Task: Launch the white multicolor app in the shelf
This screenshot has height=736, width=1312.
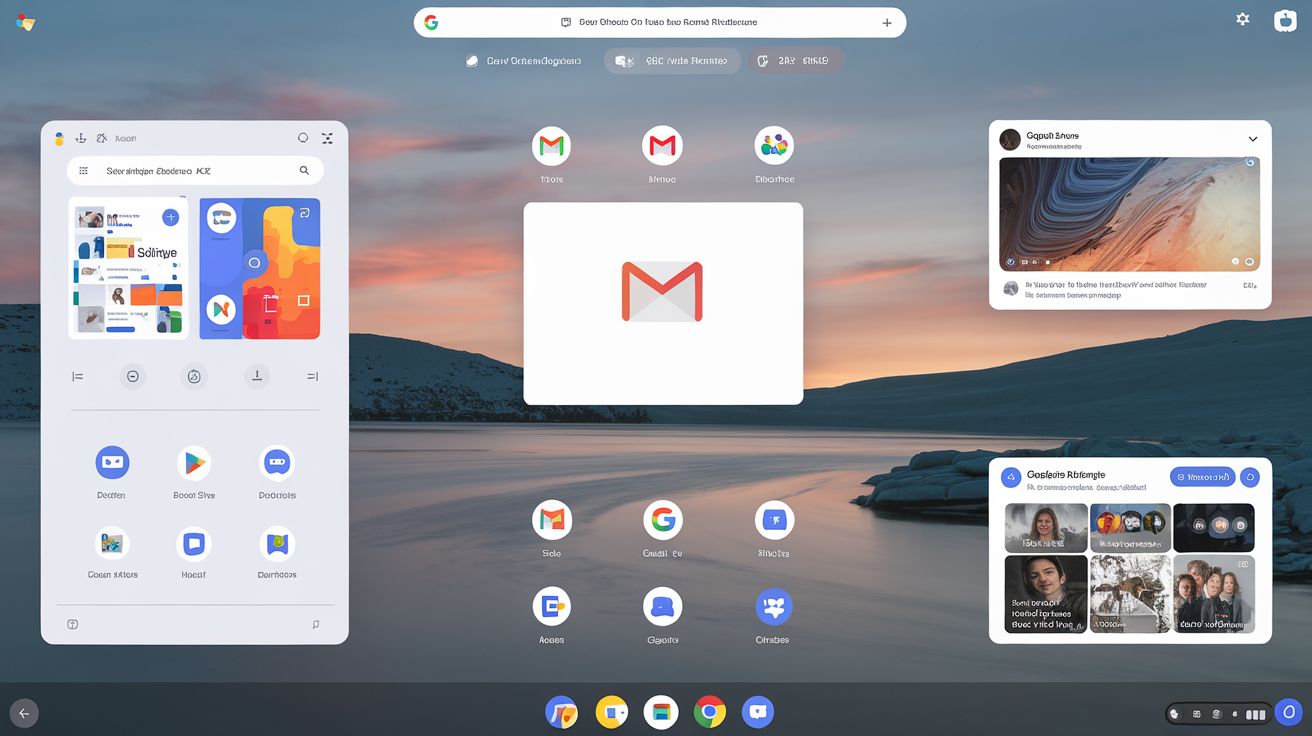Action: click(660, 712)
